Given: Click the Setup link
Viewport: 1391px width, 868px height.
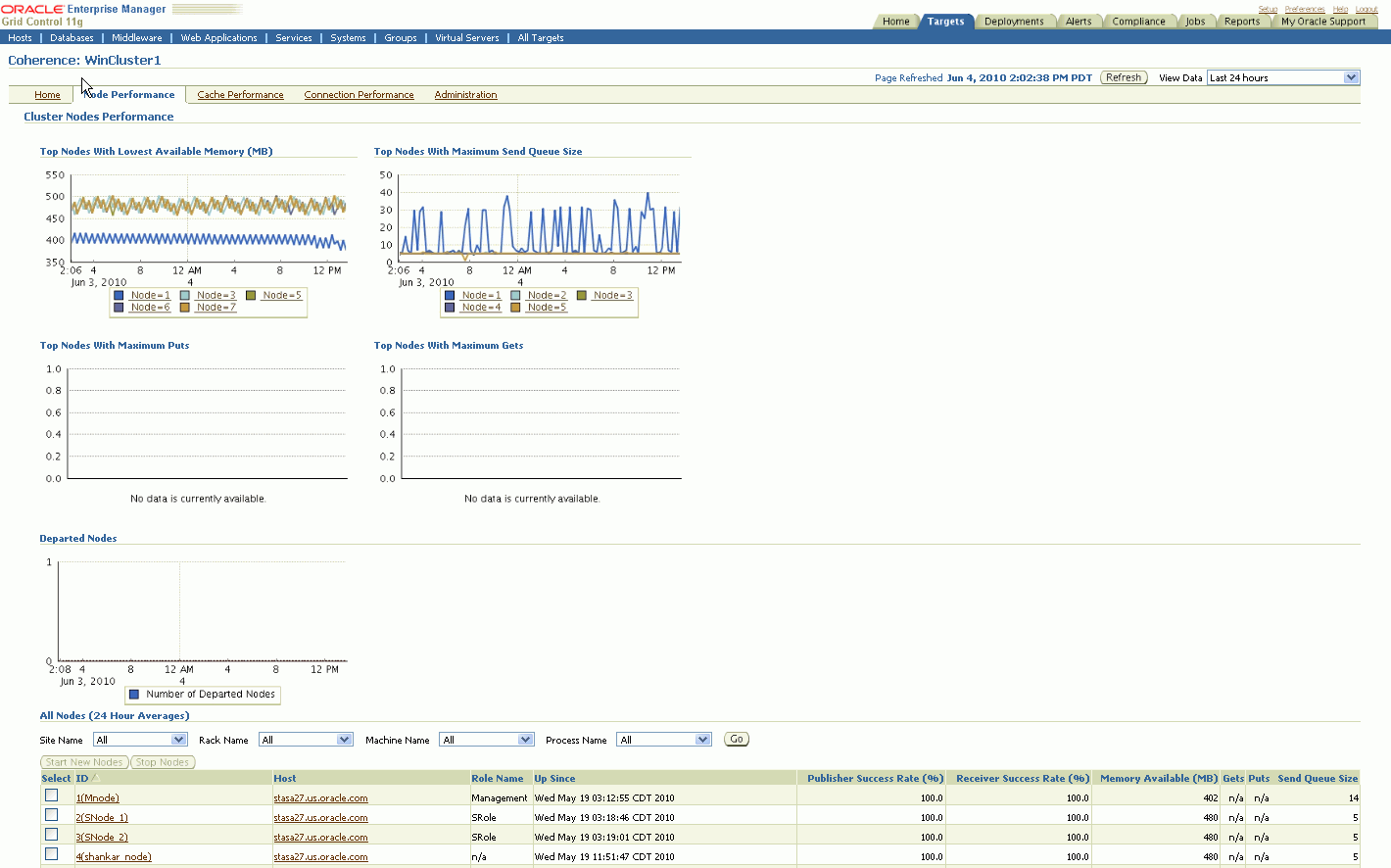Looking at the screenshot, I should (x=1268, y=9).
